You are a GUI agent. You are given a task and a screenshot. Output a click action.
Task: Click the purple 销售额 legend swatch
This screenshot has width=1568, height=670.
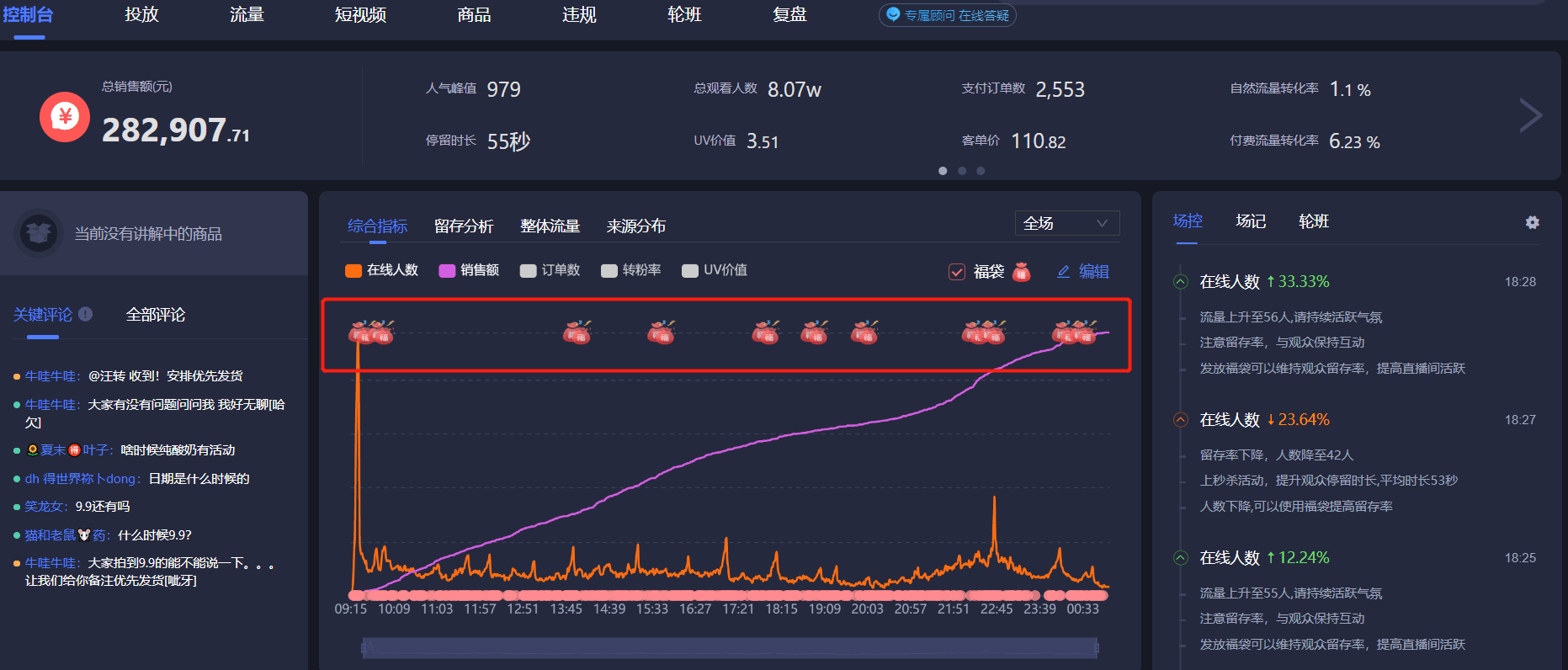point(447,270)
